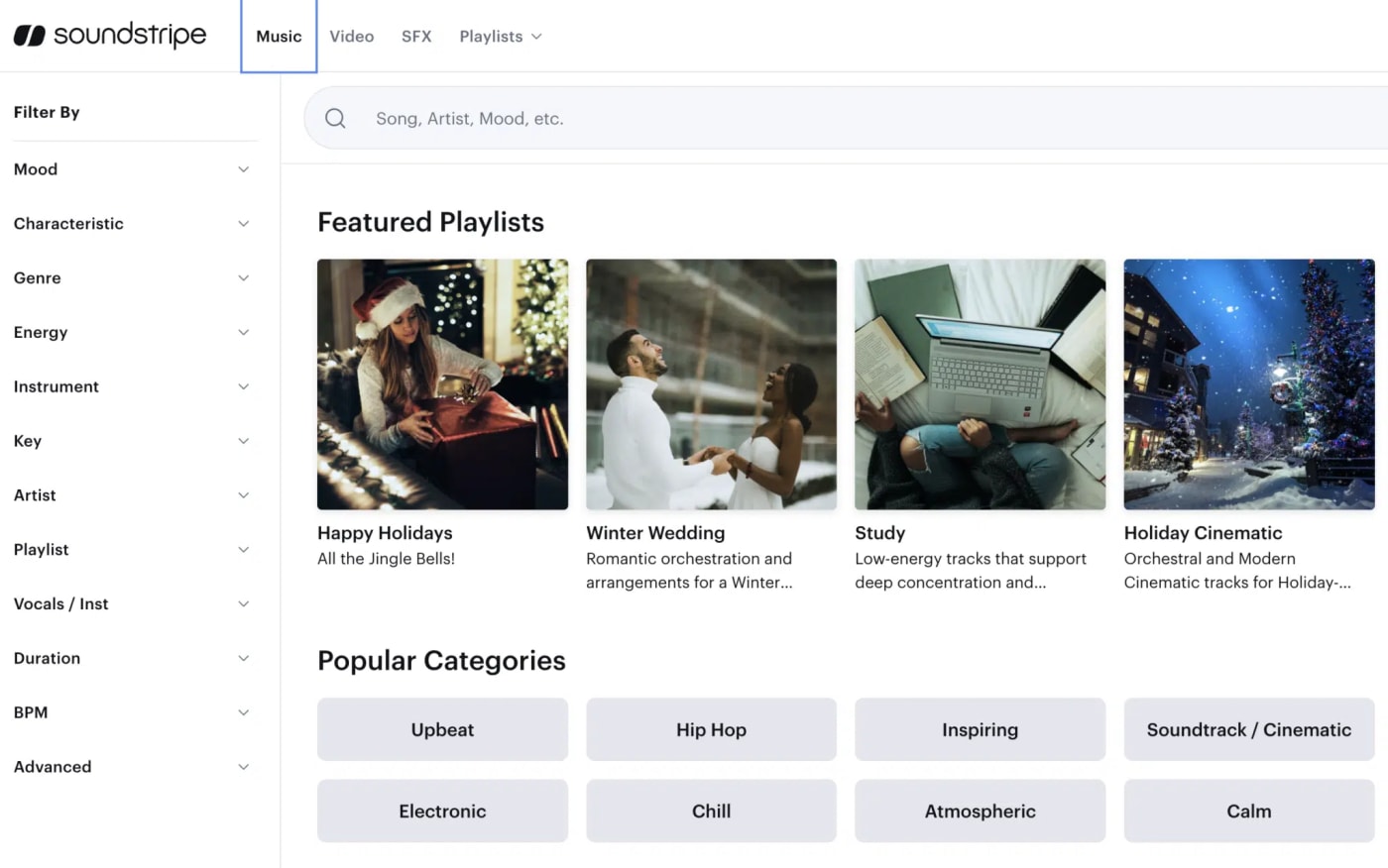1388x868 pixels.
Task: Switch to the Video tab
Action: [x=352, y=36]
